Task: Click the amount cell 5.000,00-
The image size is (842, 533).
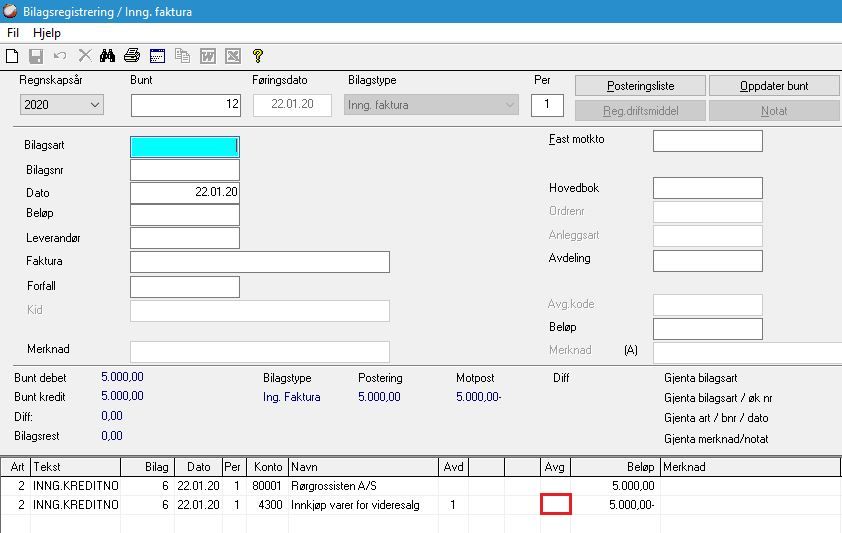Action: [615, 505]
